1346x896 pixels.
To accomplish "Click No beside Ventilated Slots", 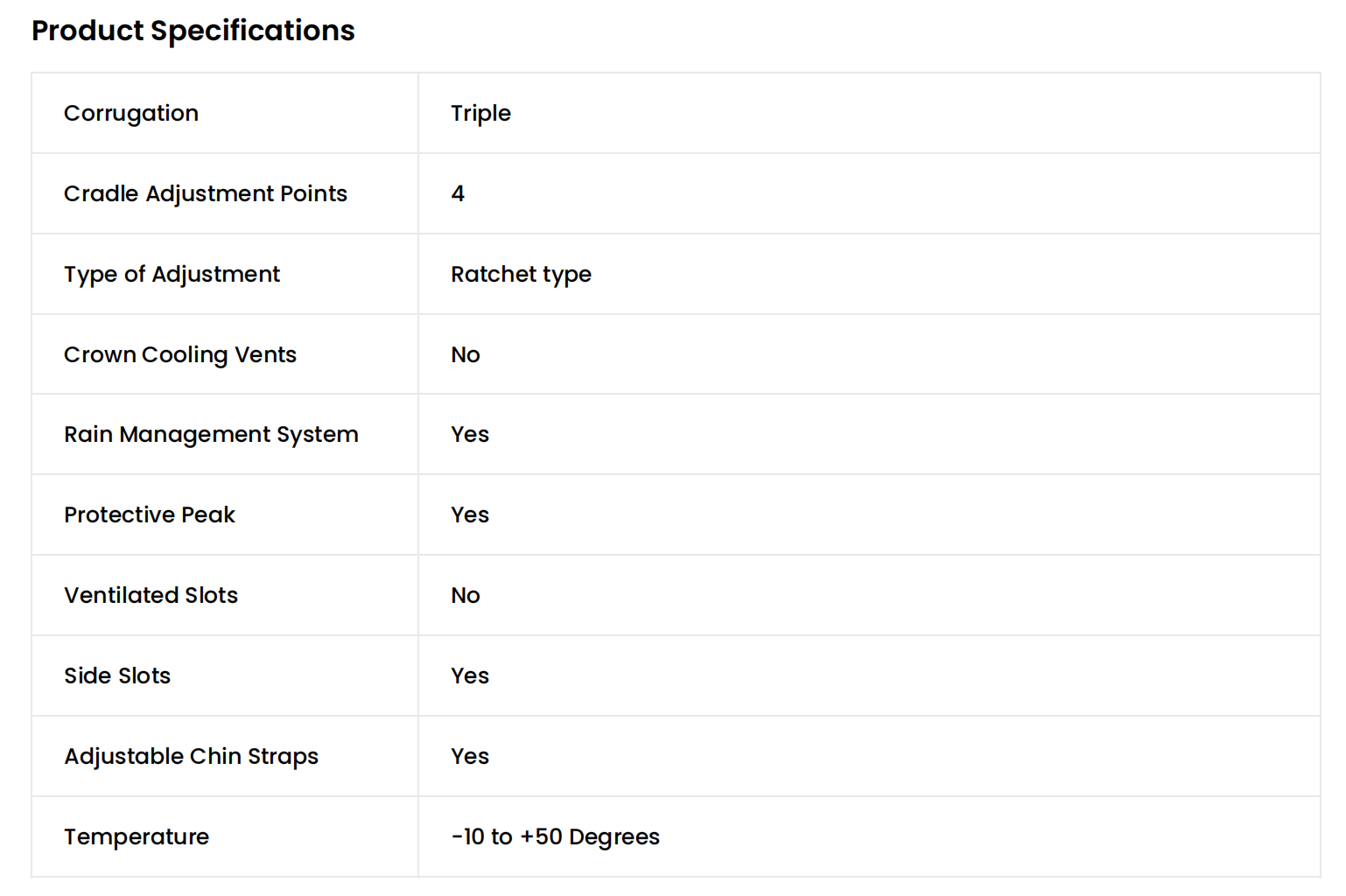I will tap(465, 595).
